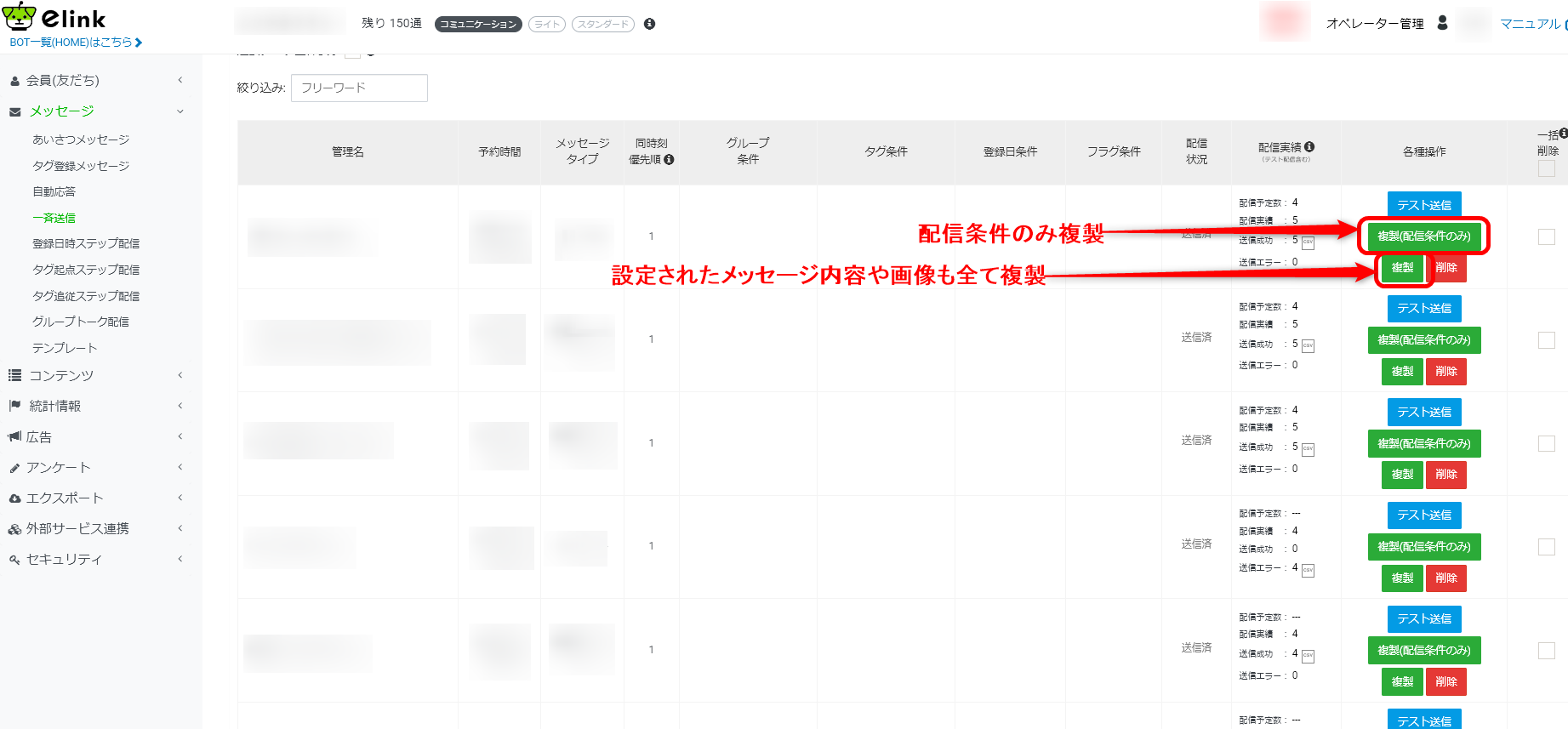This screenshot has width=1568, height=729.
Task: Open 一斉送信 menu item
Action: click(54, 218)
